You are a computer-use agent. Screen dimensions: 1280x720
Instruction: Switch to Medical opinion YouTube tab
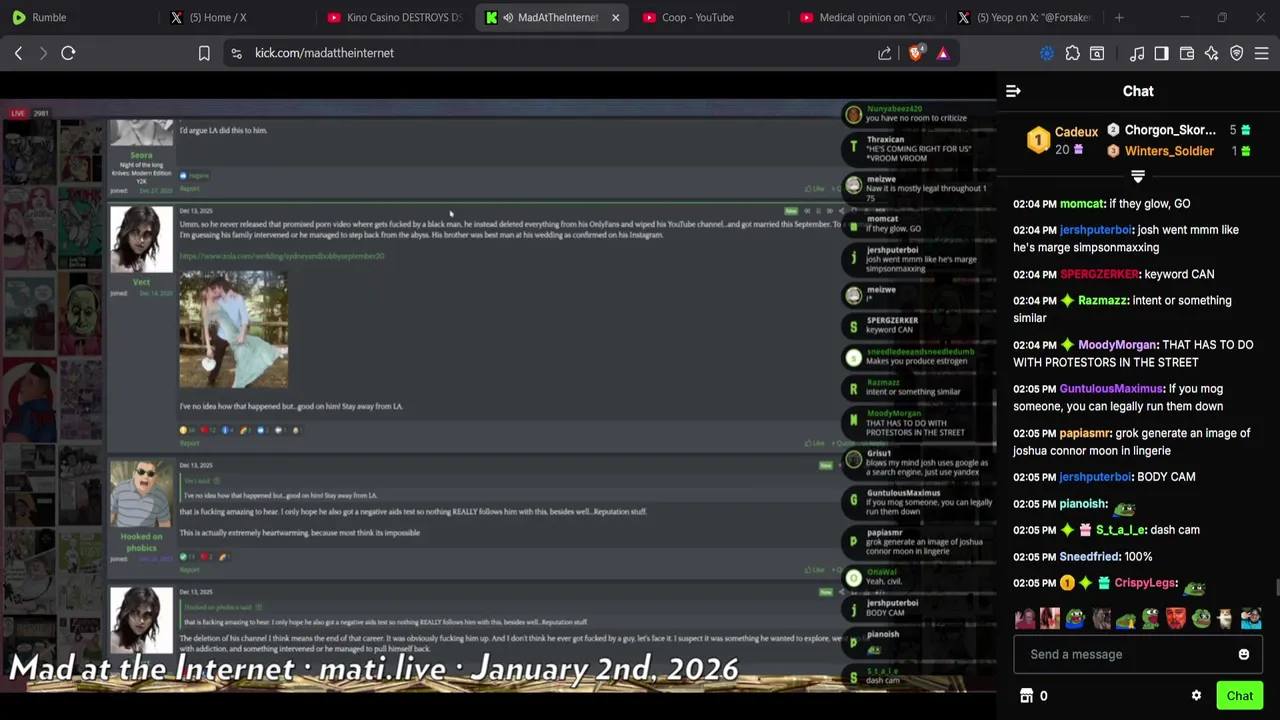866,17
